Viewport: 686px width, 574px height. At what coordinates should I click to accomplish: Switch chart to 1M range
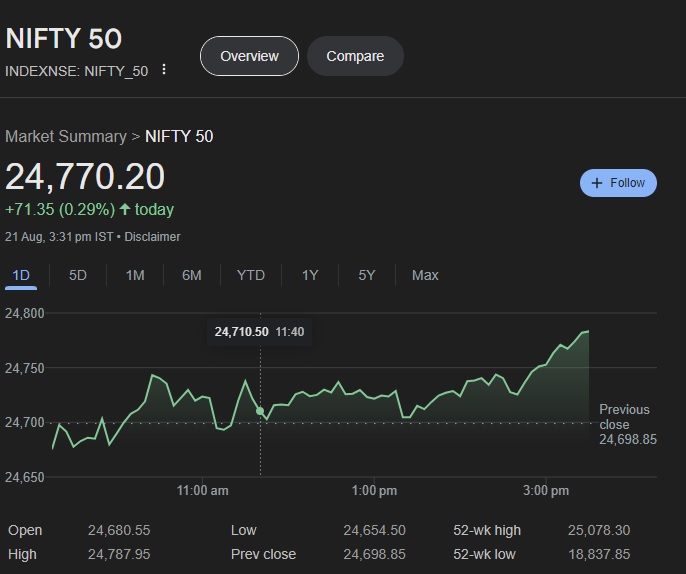pos(135,275)
